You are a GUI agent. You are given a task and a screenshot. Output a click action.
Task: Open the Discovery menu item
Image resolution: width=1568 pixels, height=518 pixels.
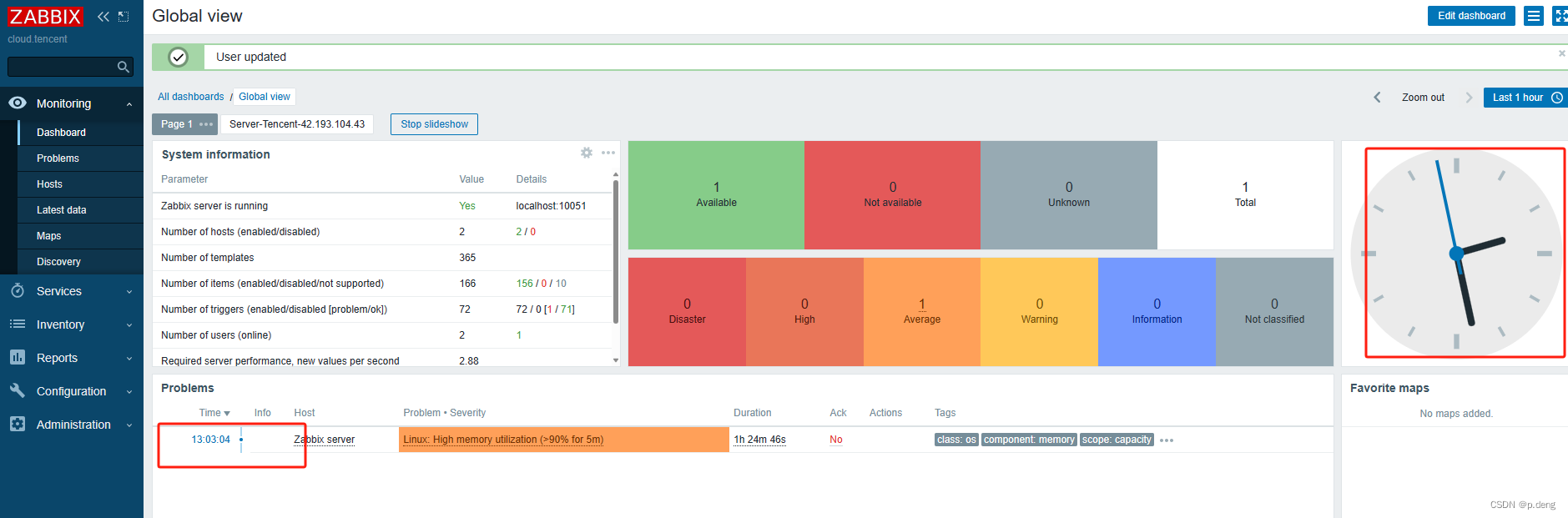click(58, 262)
